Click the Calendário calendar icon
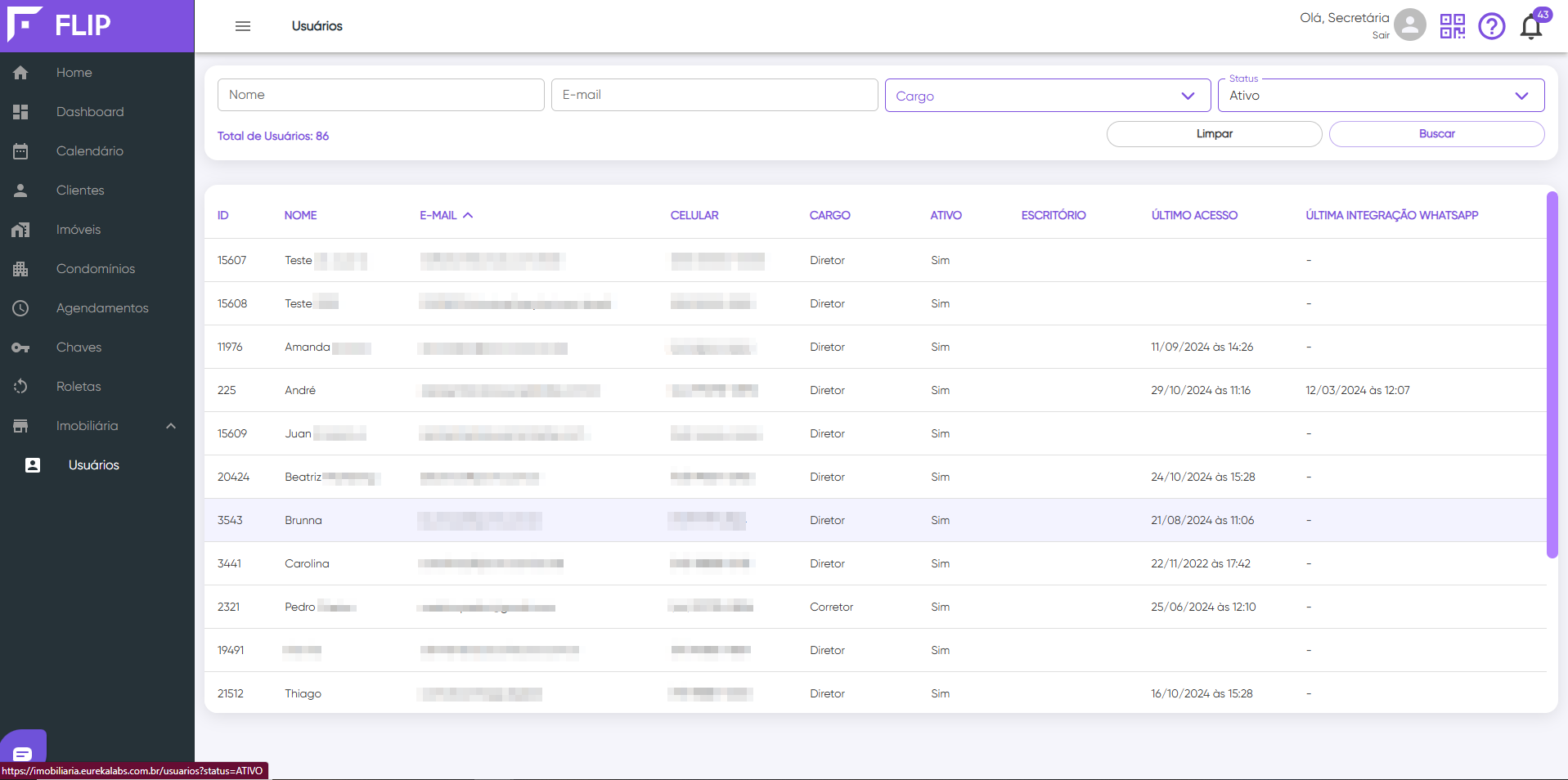The width and height of the screenshot is (1568, 780). pyautogui.click(x=20, y=151)
